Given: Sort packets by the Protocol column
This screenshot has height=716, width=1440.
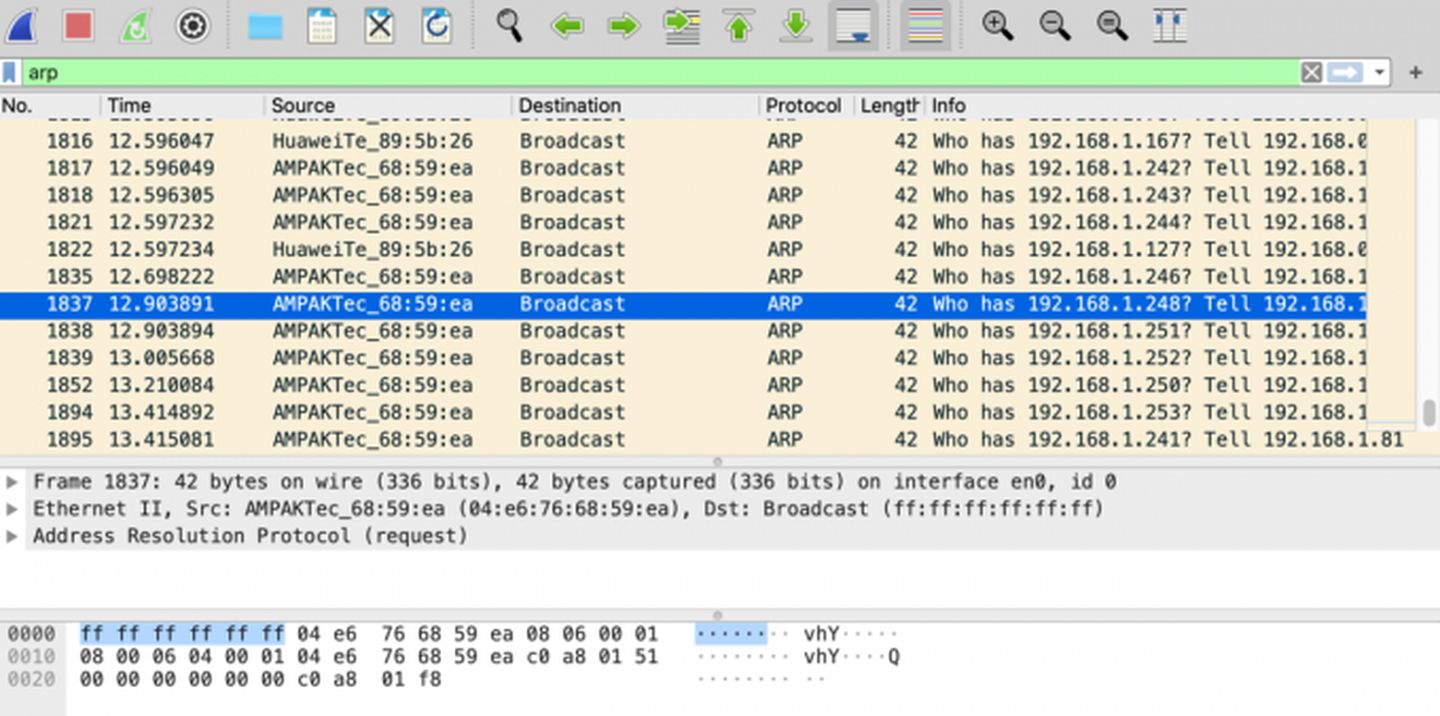Looking at the screenshot, I should click(x=807, y=105).
